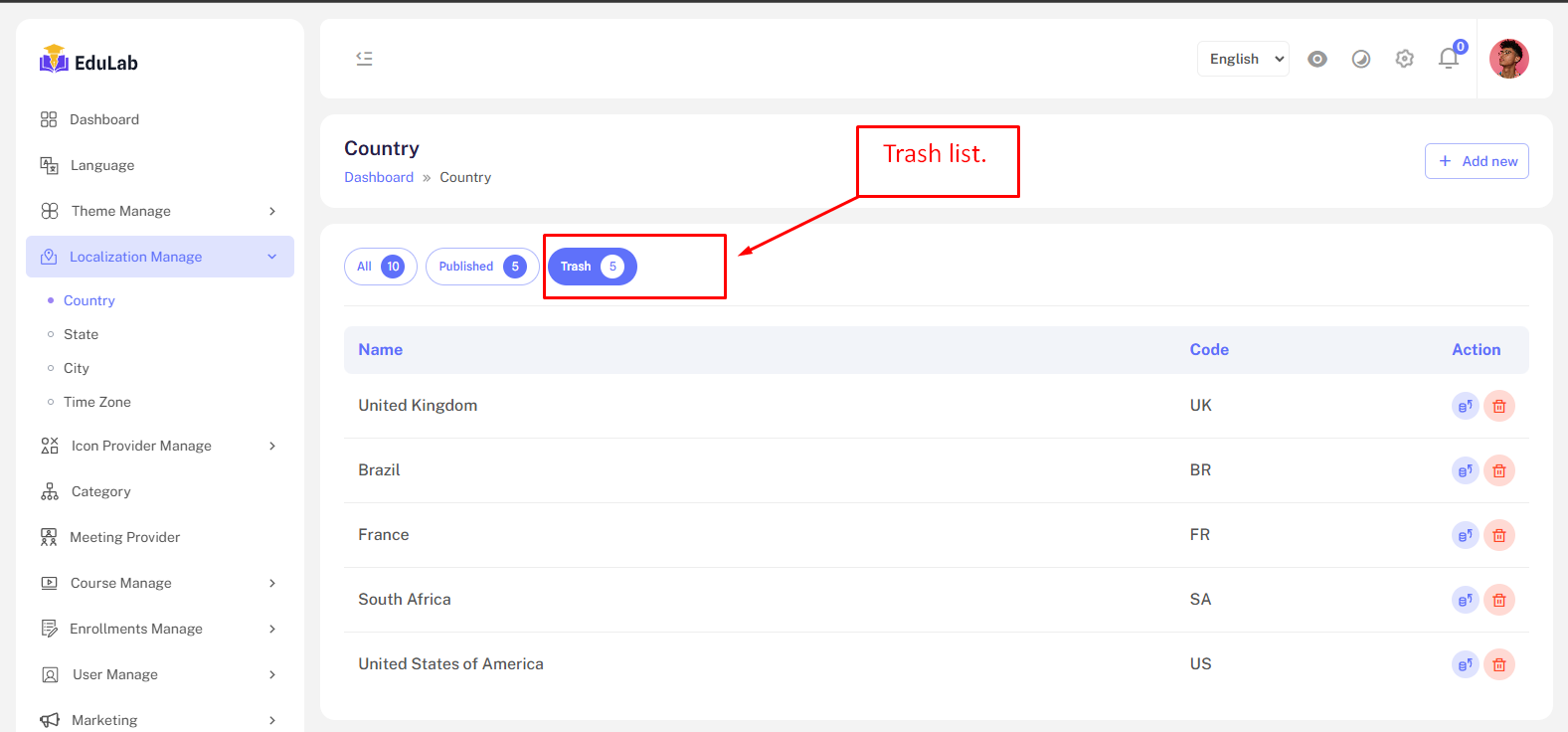Toggle dark mode theme icon
Screen dimensions: 1568x732
coord(1361,59)
